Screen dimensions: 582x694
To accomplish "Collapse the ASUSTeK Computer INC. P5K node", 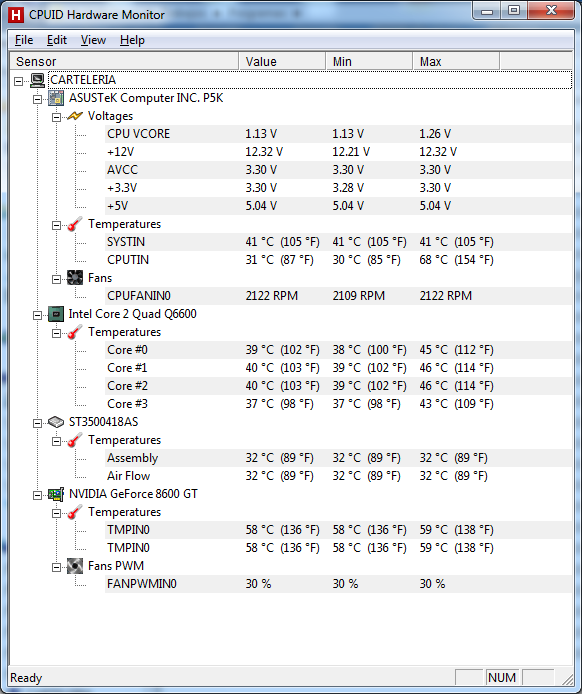I will click(x=38, y=100).
